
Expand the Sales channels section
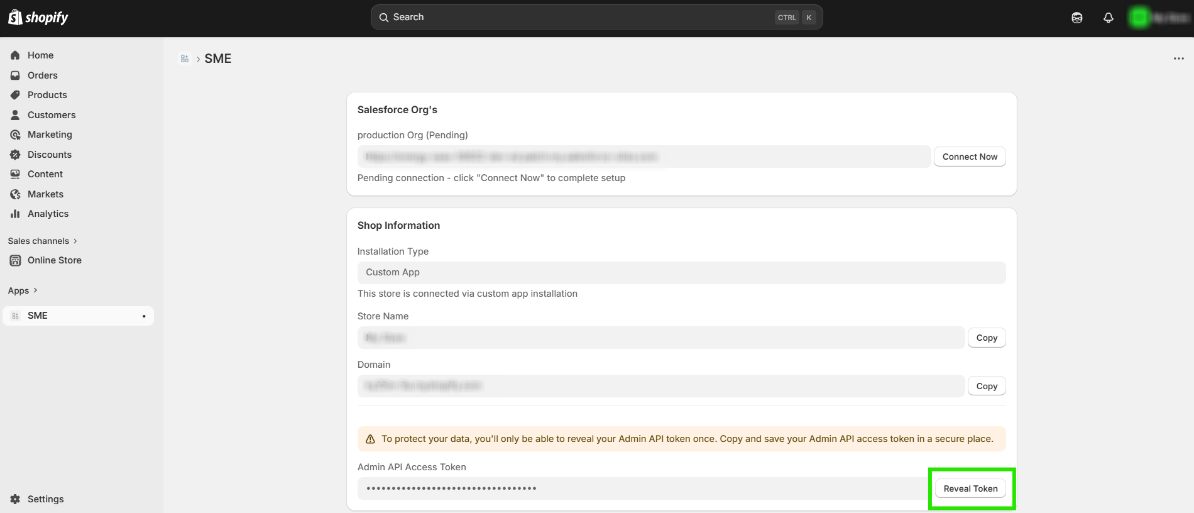click(43, 241)
